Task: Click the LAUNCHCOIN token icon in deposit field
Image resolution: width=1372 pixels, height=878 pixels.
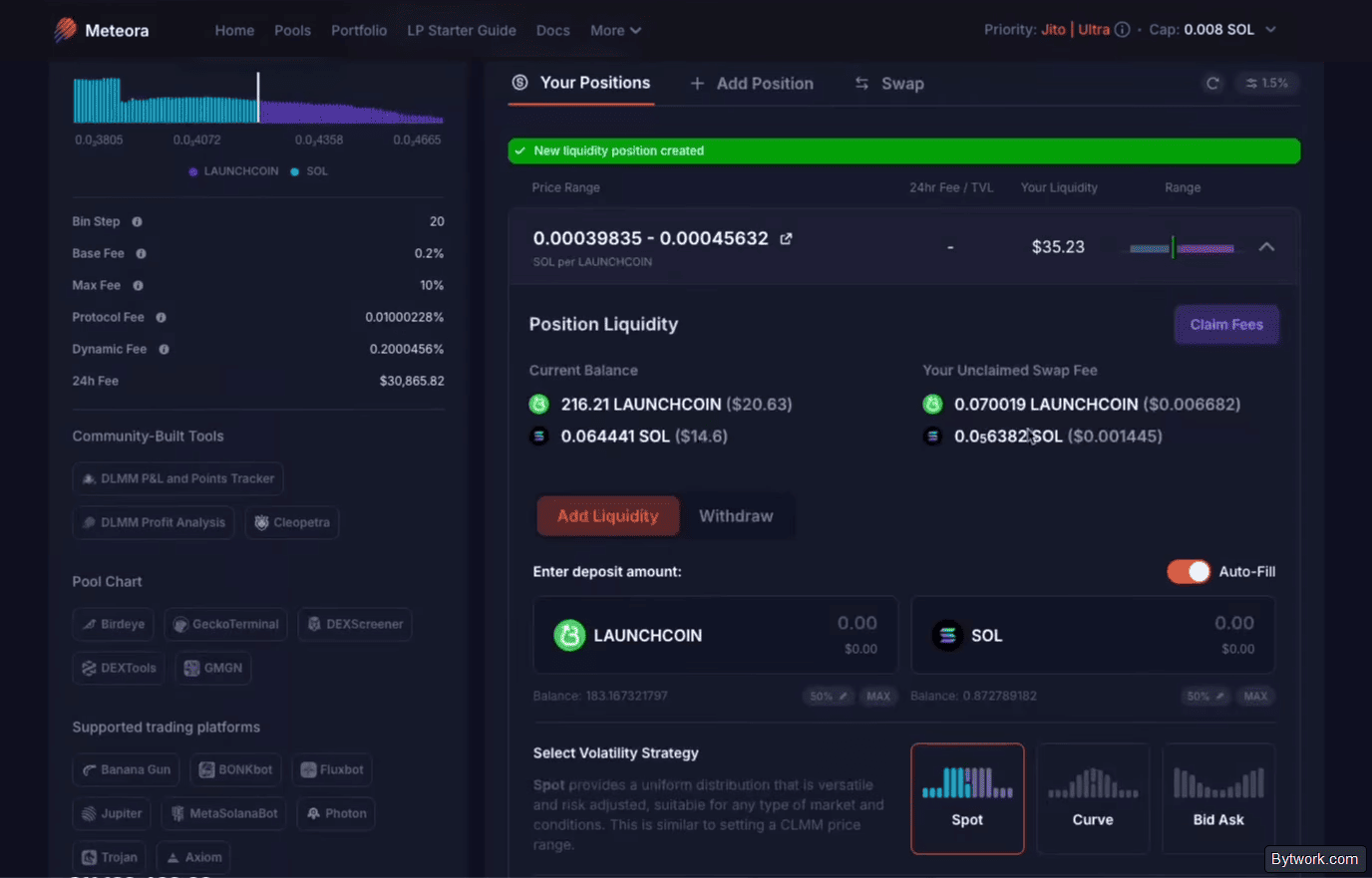Action: click(x=569, y=635)
